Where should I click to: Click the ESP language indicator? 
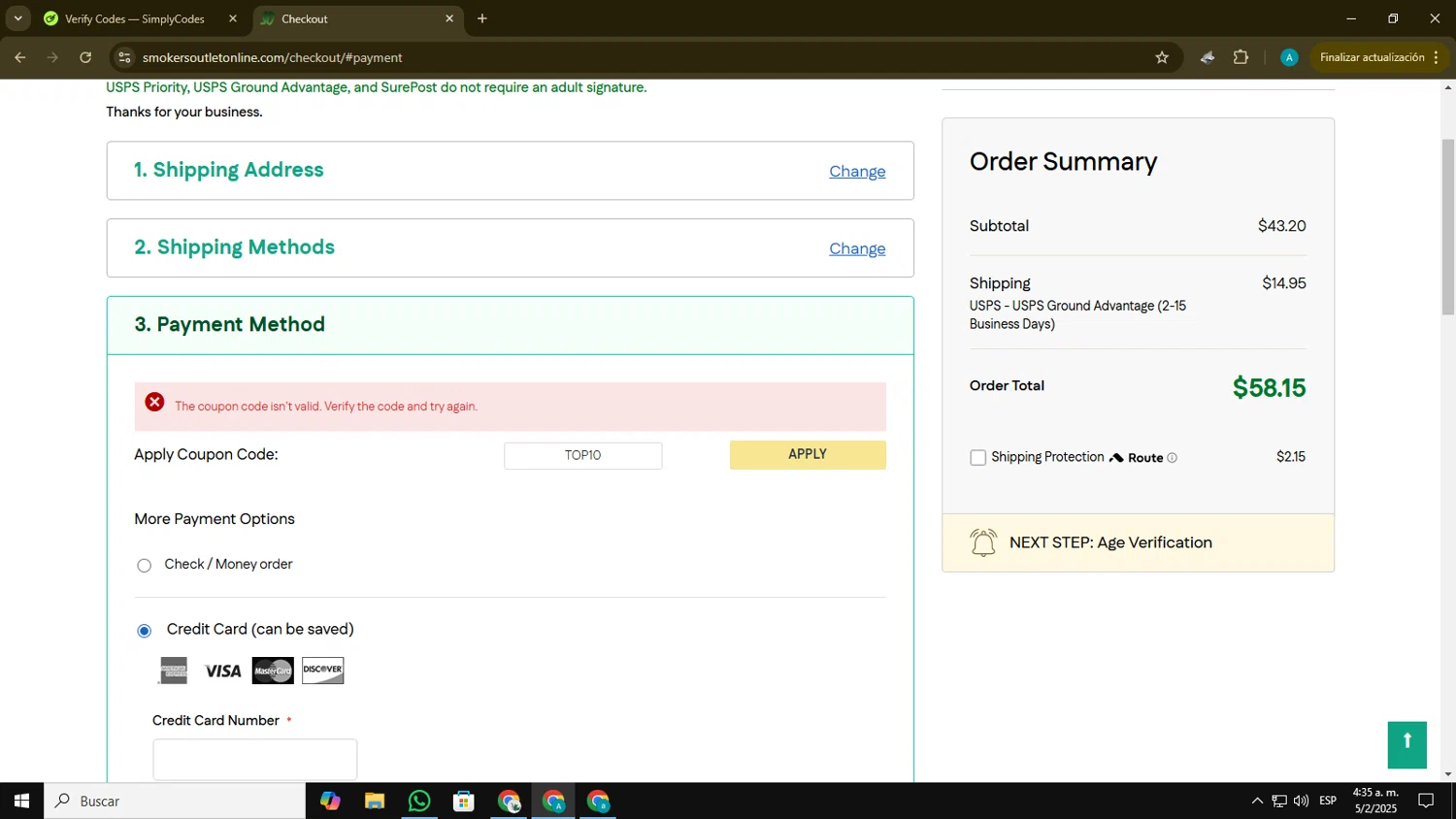click(1328, 801)
